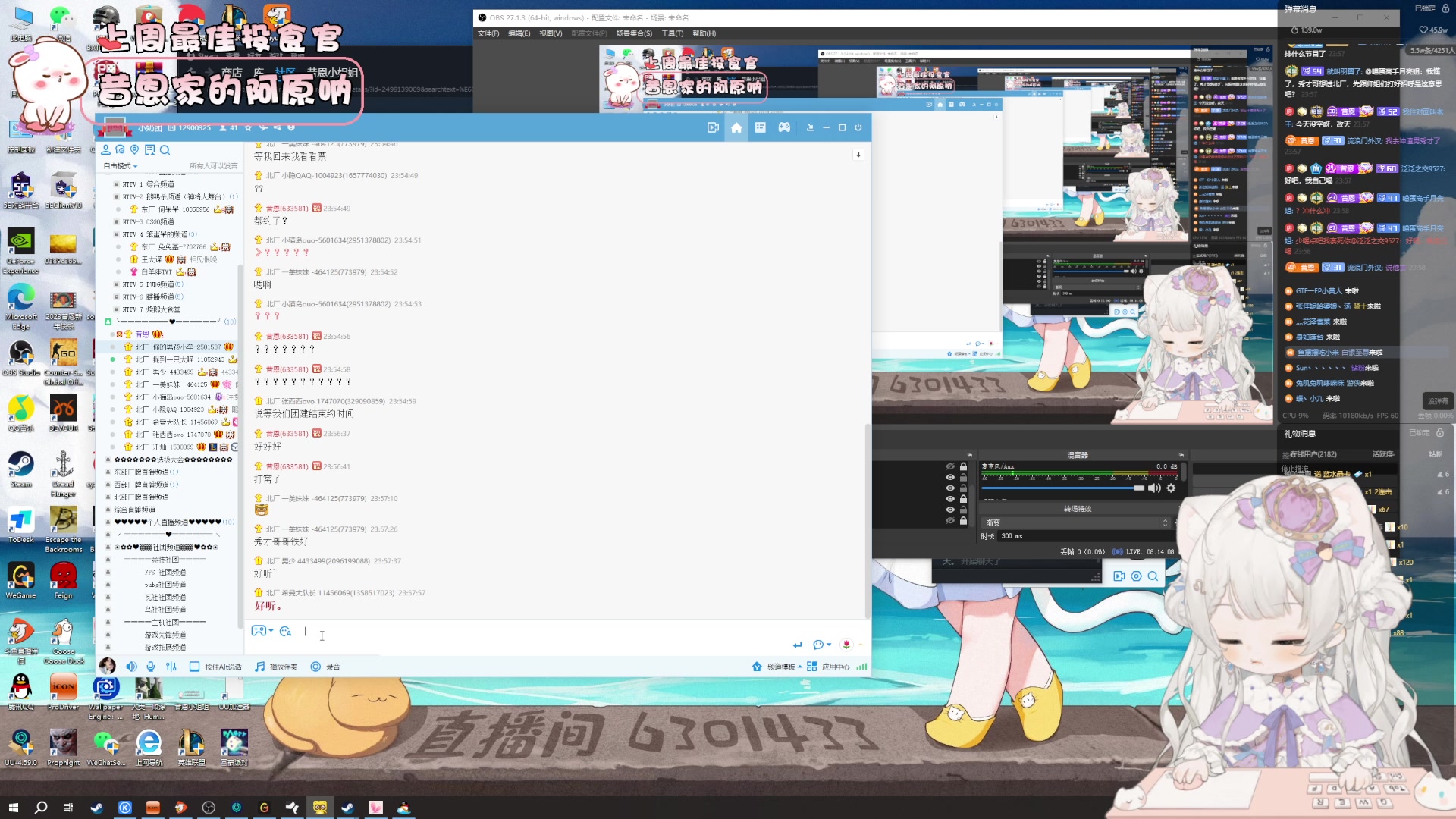Click the 录音 record icon
1456x819 pixels.
point(315,667)
